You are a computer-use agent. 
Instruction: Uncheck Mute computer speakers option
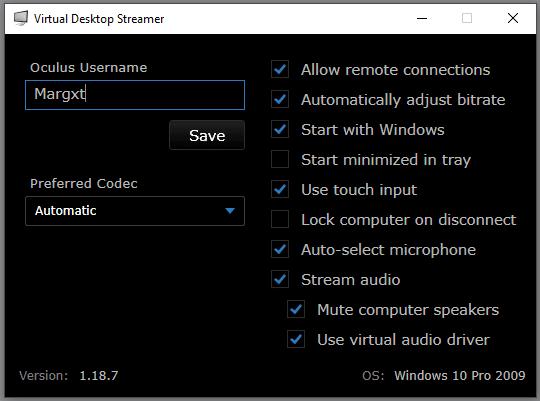click(296, 309)
